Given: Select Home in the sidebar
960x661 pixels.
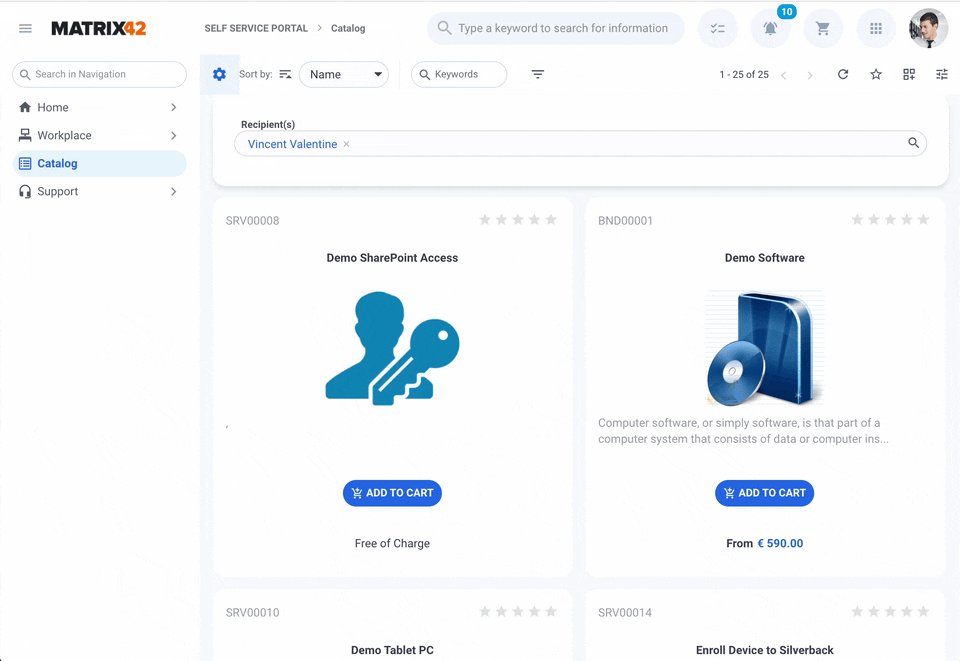Looking at the screenshot, I should pos(53,107).
